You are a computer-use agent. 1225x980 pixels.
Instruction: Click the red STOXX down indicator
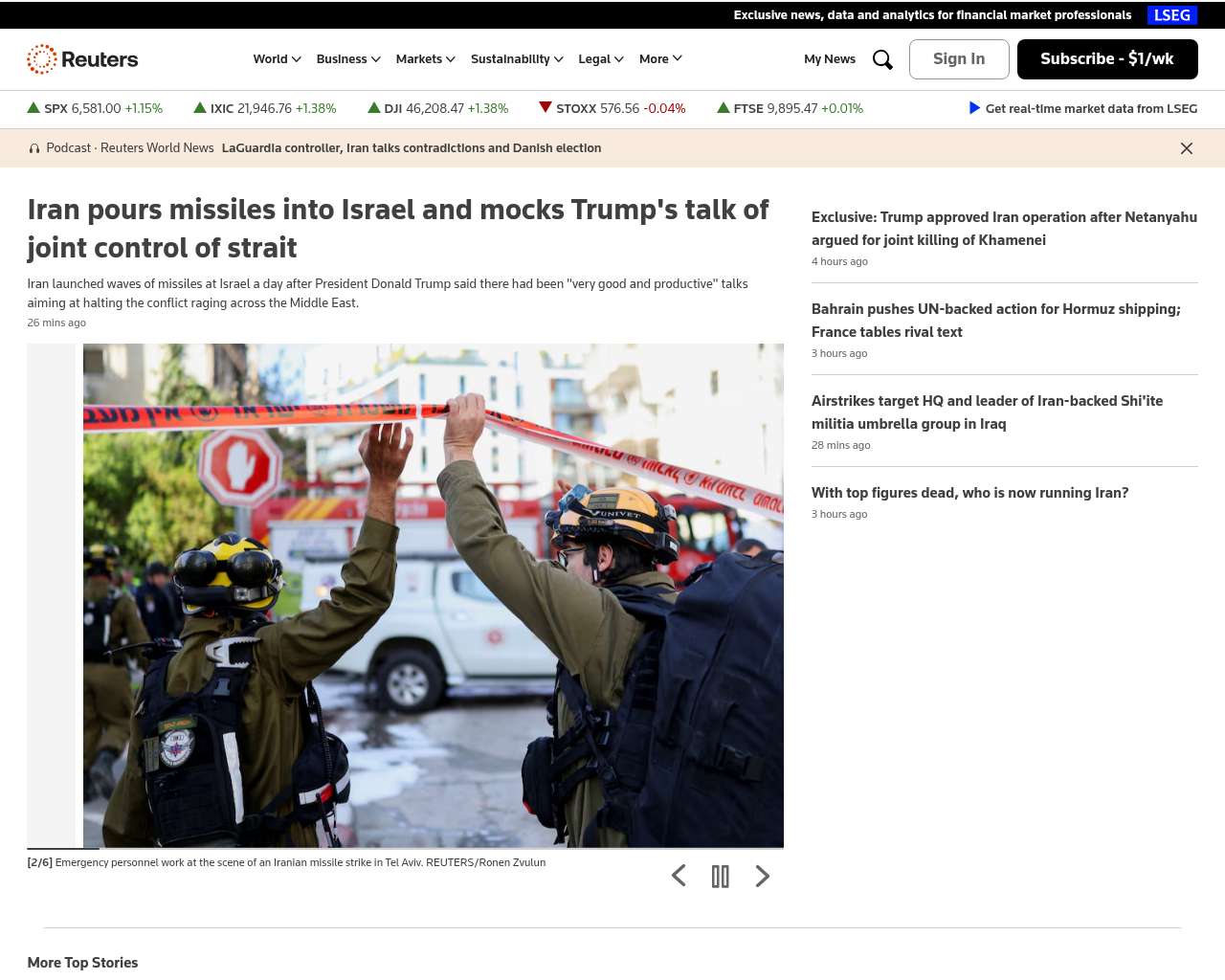click(x=546, y=107)
